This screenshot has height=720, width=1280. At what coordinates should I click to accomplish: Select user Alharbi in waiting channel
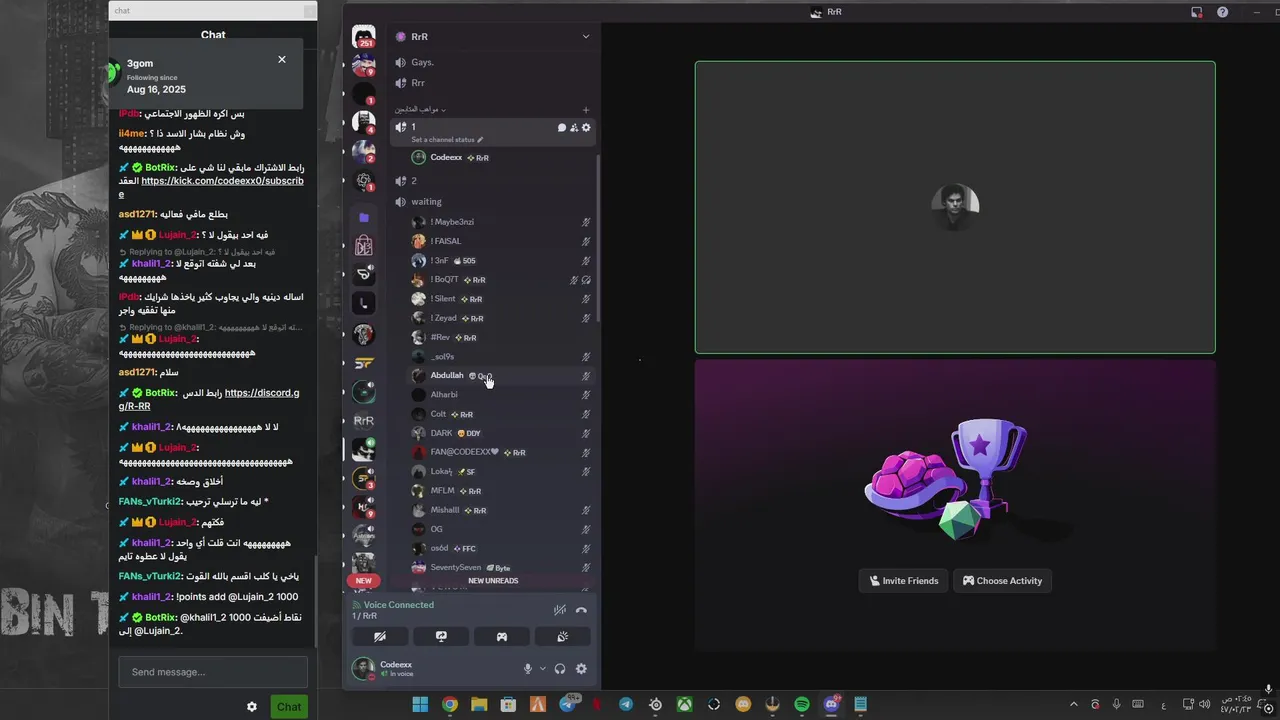point(500,395)
